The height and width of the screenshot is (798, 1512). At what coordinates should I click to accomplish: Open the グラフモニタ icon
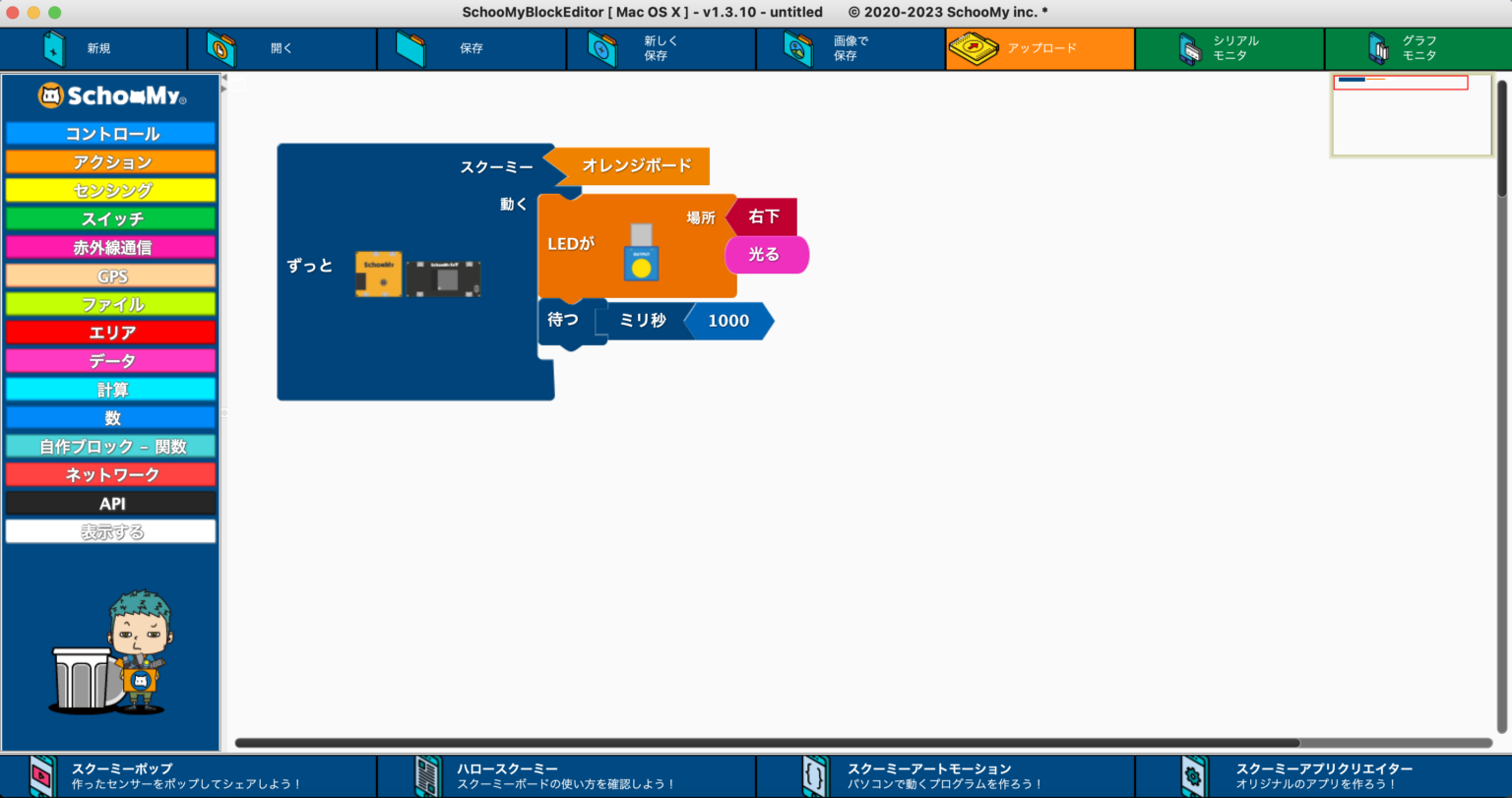(1378, 48)
